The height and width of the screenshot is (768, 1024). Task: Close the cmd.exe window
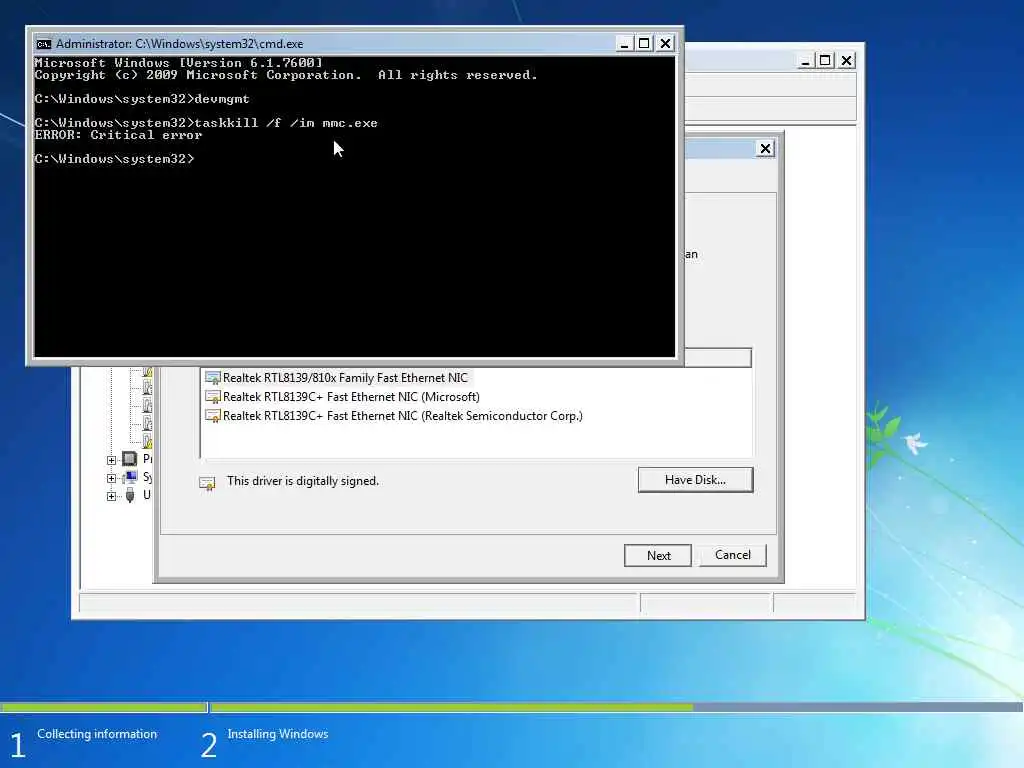coord(665,44)
